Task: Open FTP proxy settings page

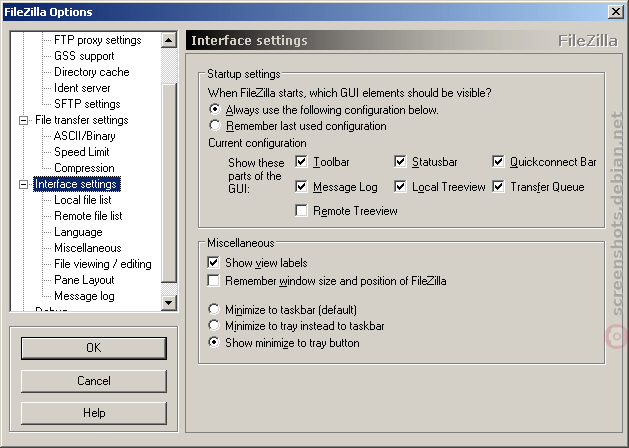Action: (97, 40)
